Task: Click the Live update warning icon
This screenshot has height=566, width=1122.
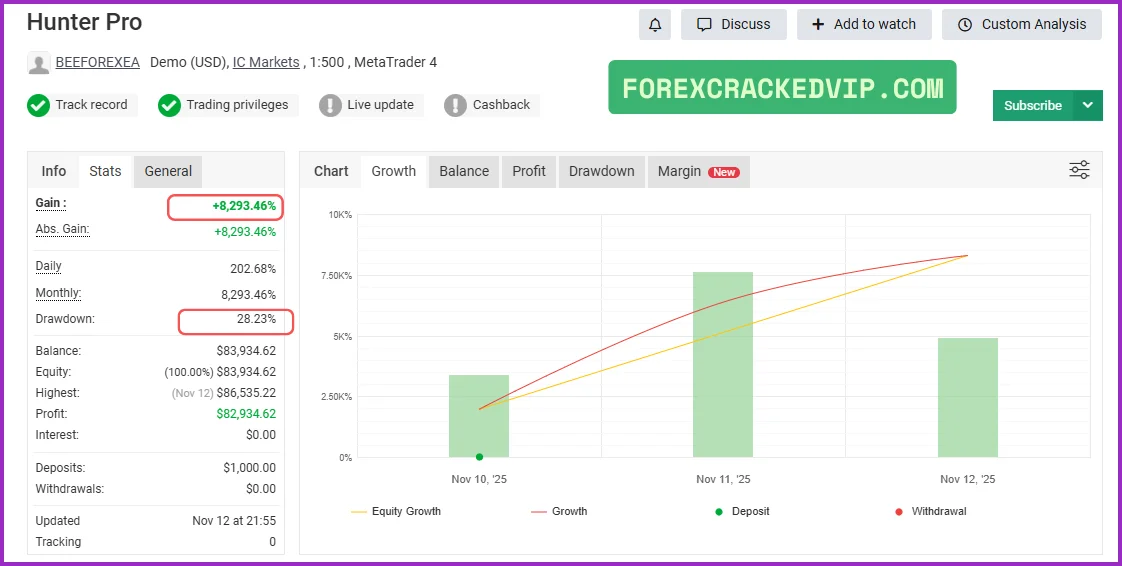Action: [x=331, y=105]
